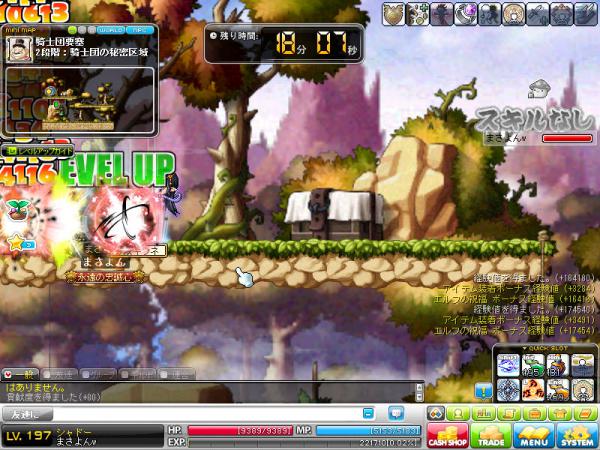Minimize the minimap with green round button
600x450 pixels.
tap(72, 30)
